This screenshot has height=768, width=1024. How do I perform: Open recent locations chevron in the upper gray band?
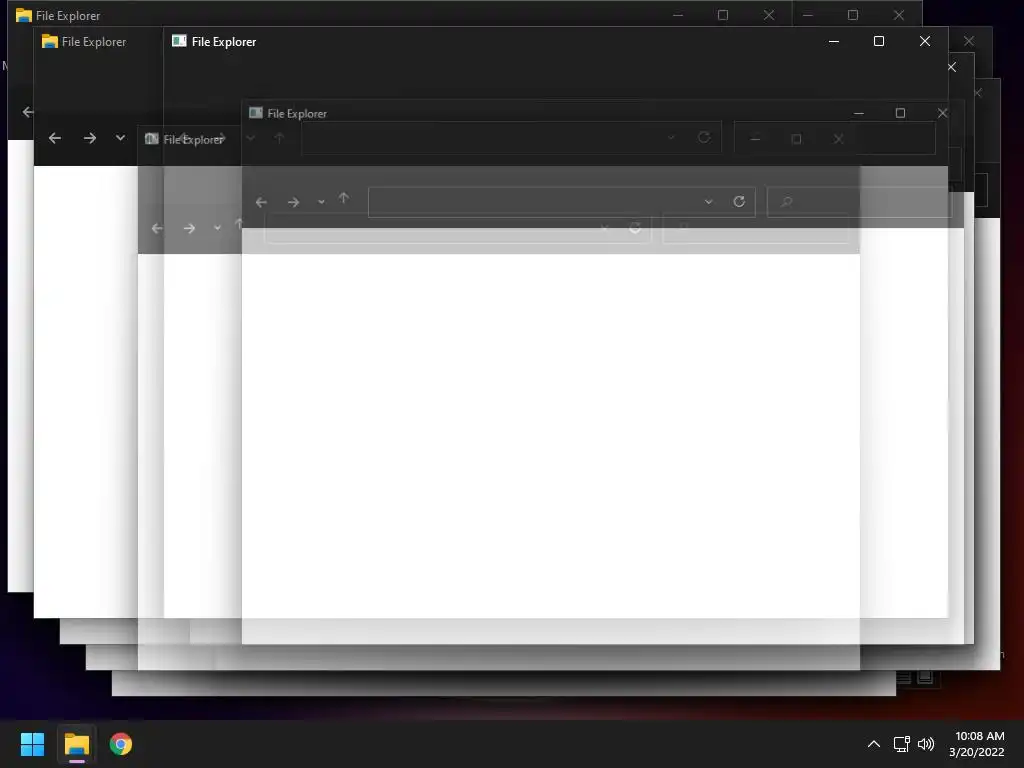[321, 202]
